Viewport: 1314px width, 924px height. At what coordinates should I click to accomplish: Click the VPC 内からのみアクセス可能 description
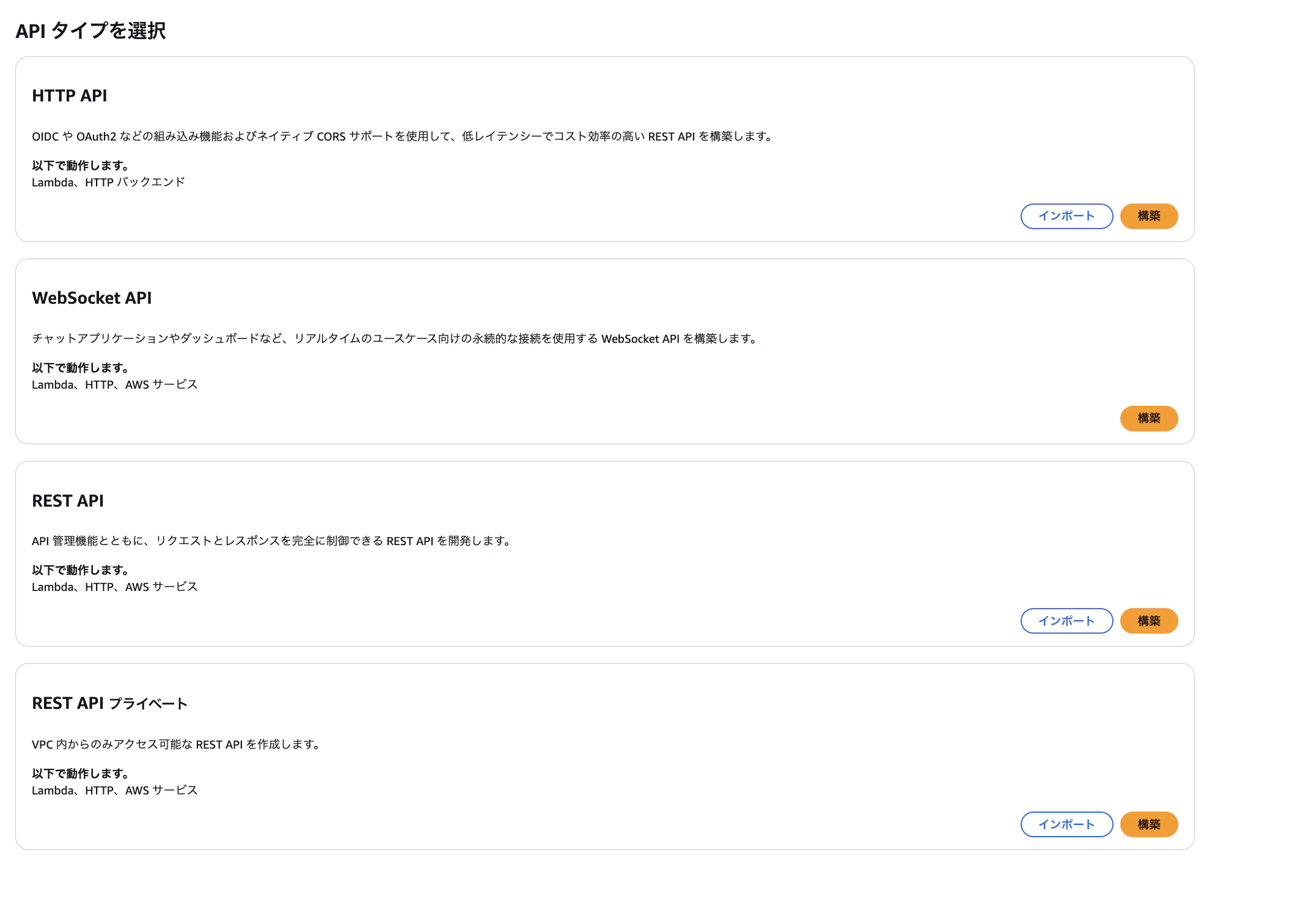177,744
